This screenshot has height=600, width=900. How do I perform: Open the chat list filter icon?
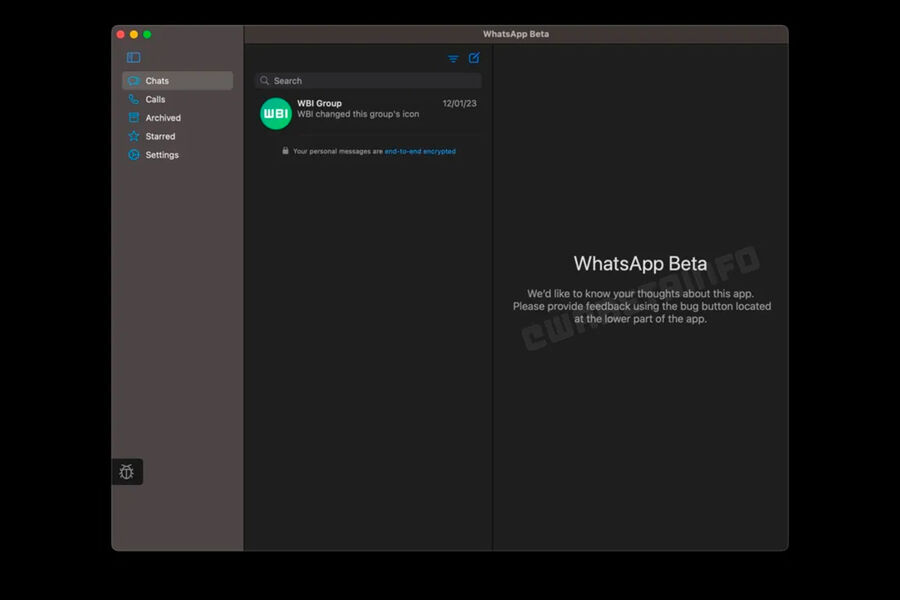[453, 59]
